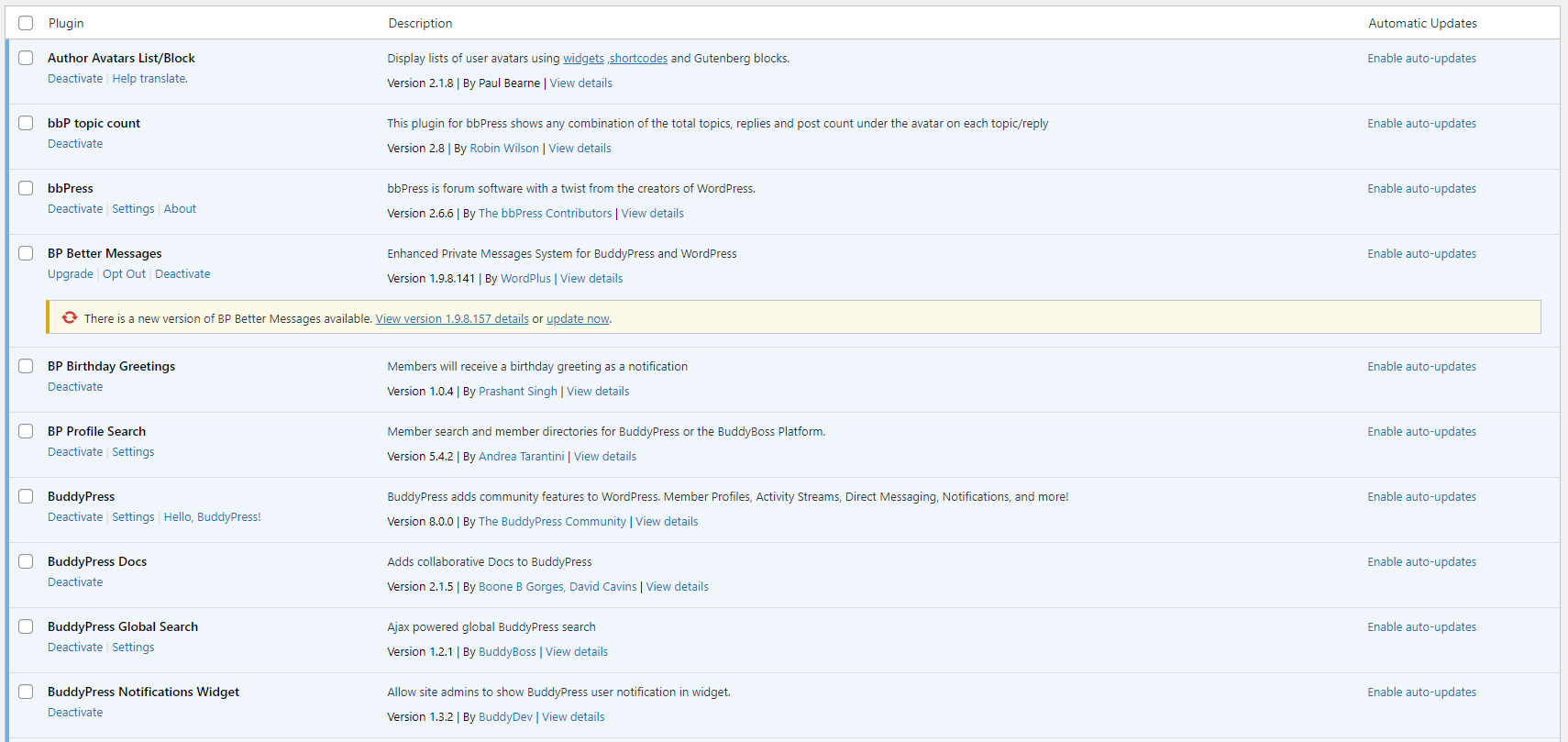Open The BuddyPress Community author link
This screenshot has height=742, width=1568.
552,522
